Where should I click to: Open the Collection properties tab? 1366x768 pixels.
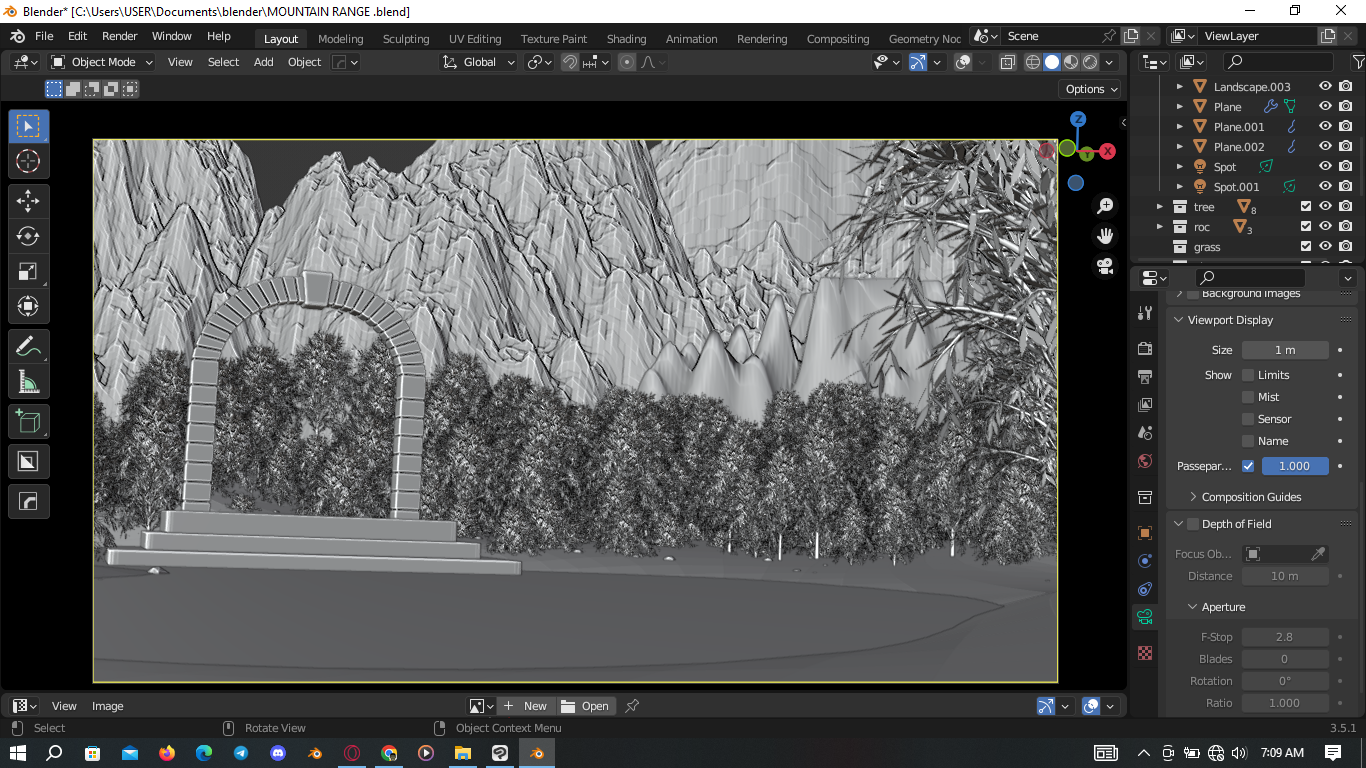coord(1145,497)
